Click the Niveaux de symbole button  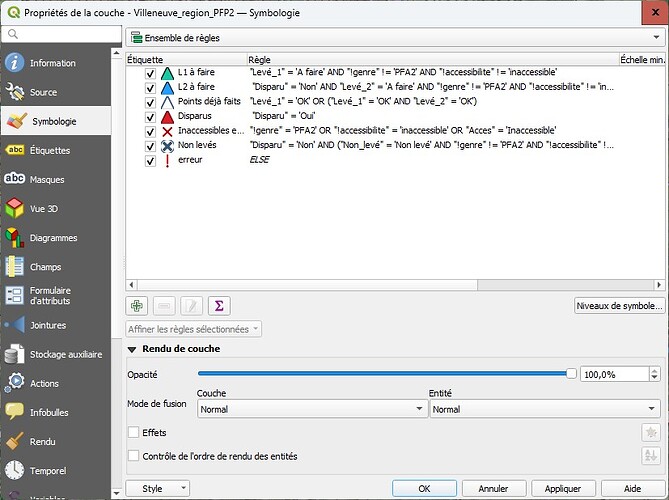[620, 305]
